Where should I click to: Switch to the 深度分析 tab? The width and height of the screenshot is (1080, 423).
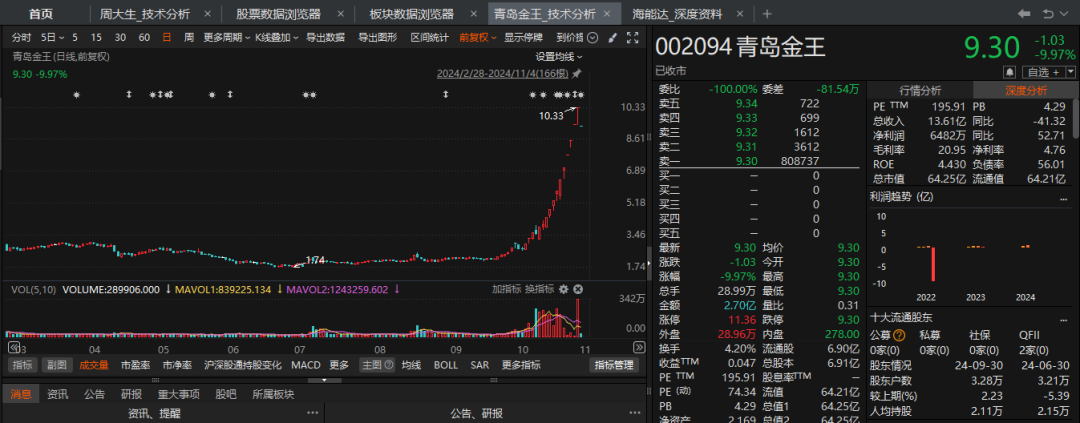click(1026, 90)
